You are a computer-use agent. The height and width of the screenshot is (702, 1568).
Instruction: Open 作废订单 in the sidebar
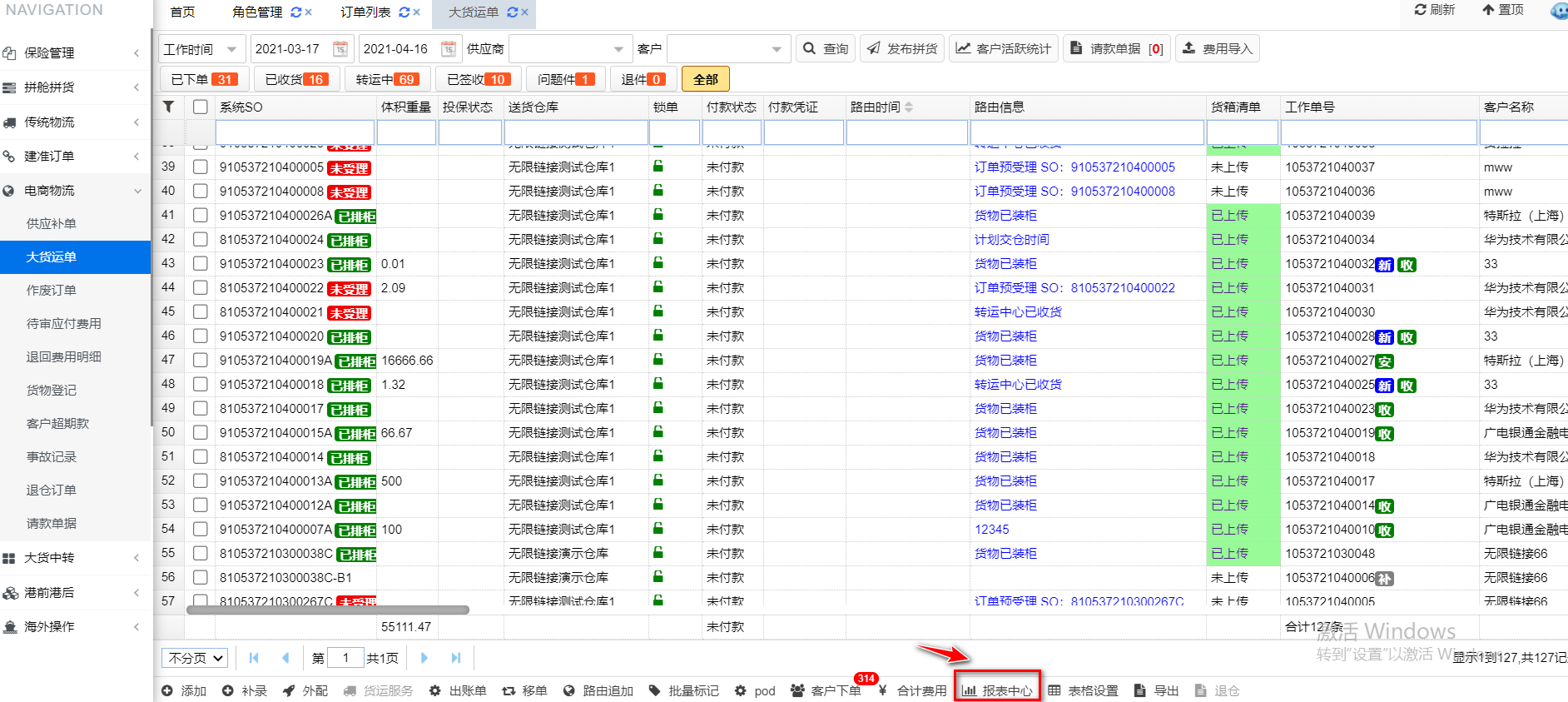pos(52,290)
